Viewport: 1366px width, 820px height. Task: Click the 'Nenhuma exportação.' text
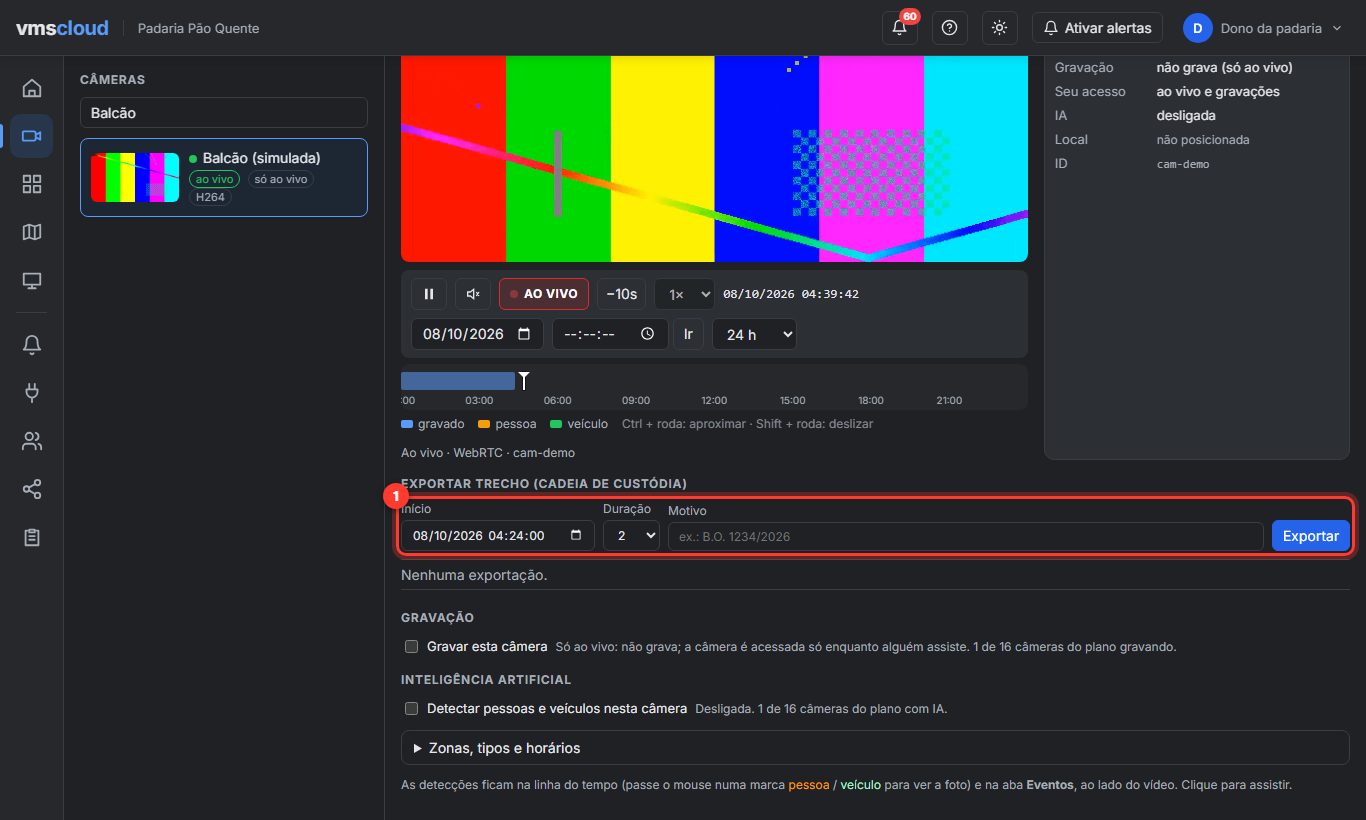click(474, 575)
